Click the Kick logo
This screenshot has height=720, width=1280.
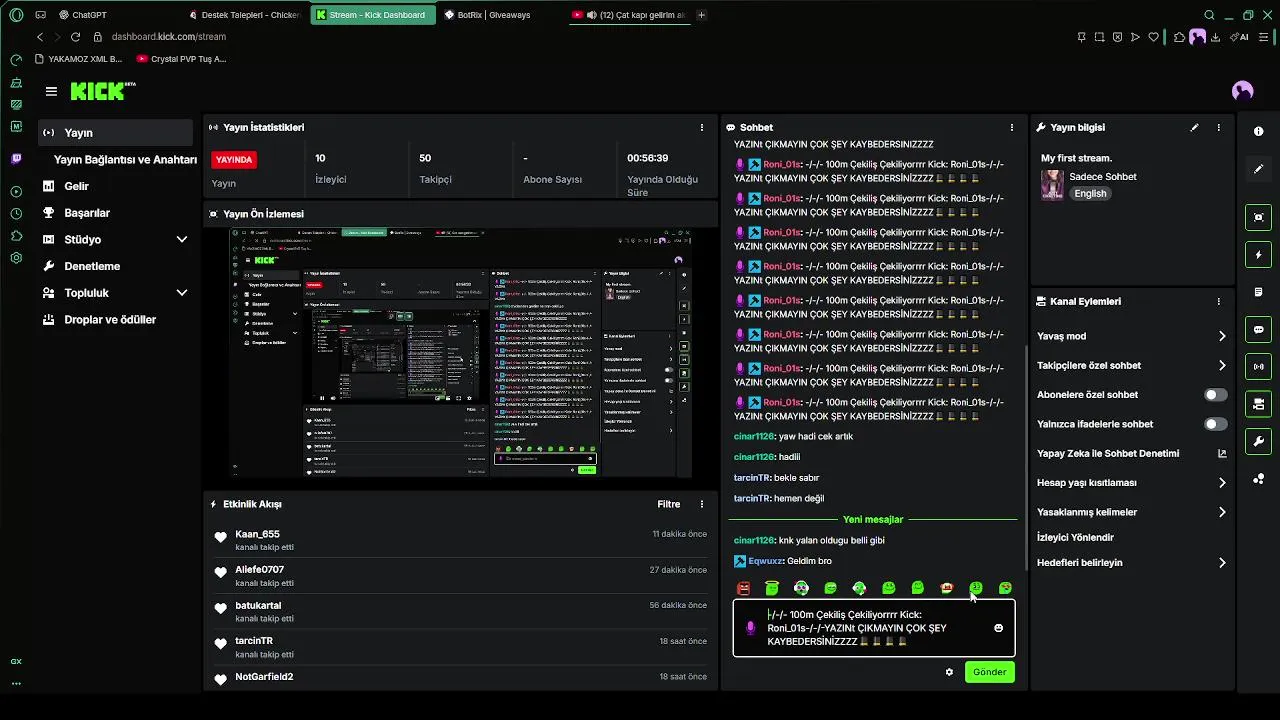(x=102, y=91)
